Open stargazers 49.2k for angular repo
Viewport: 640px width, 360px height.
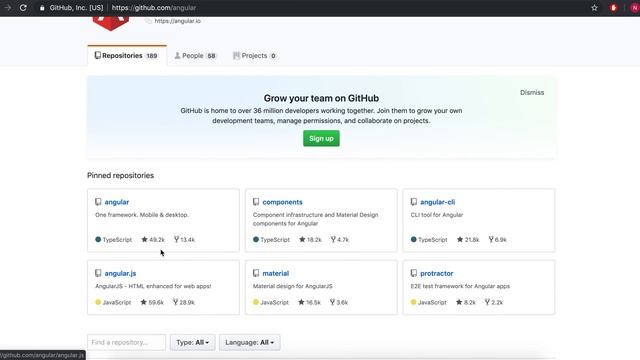pyautogui.click(x=153, y=240)
